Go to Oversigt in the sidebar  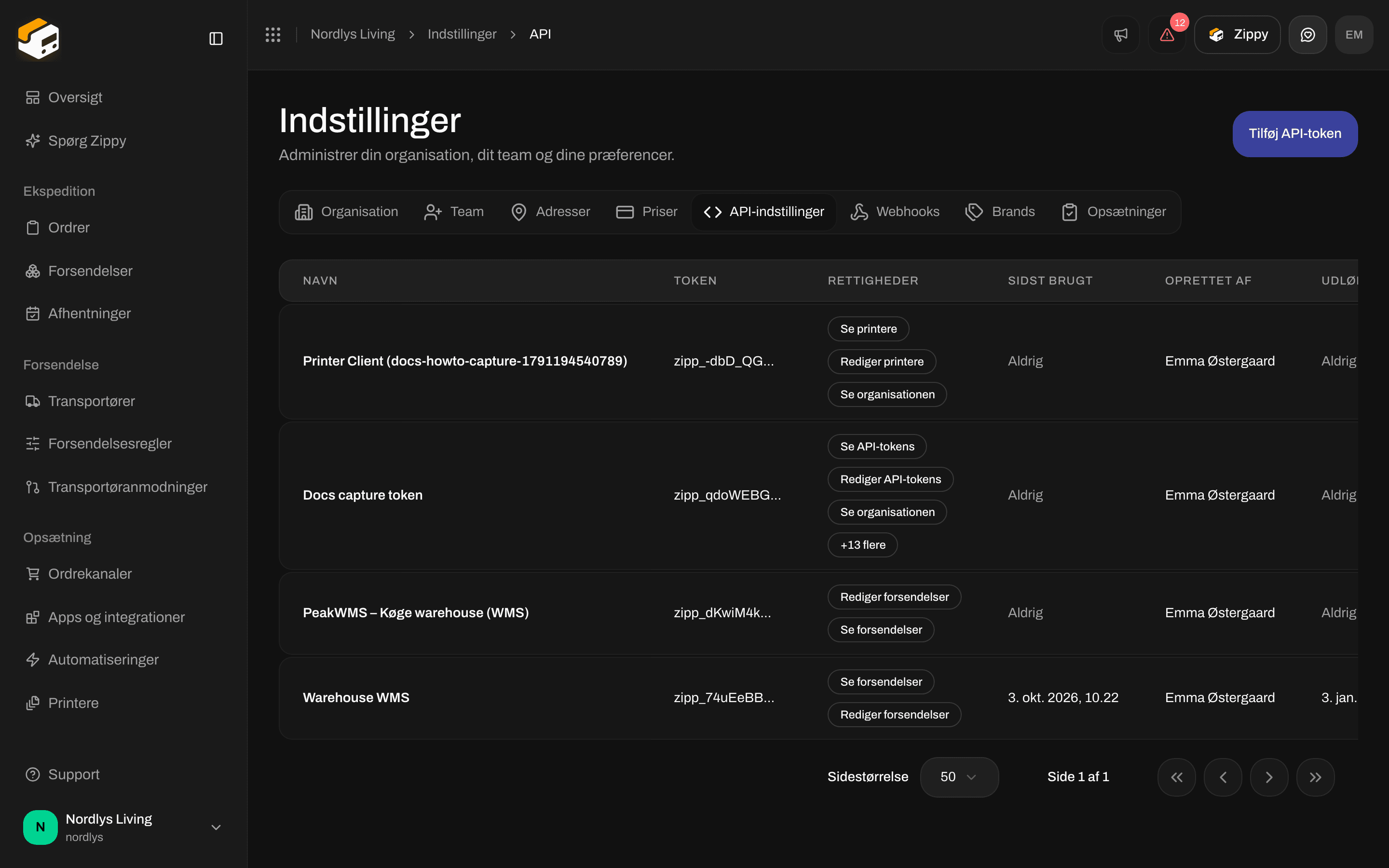click(123, 97)
